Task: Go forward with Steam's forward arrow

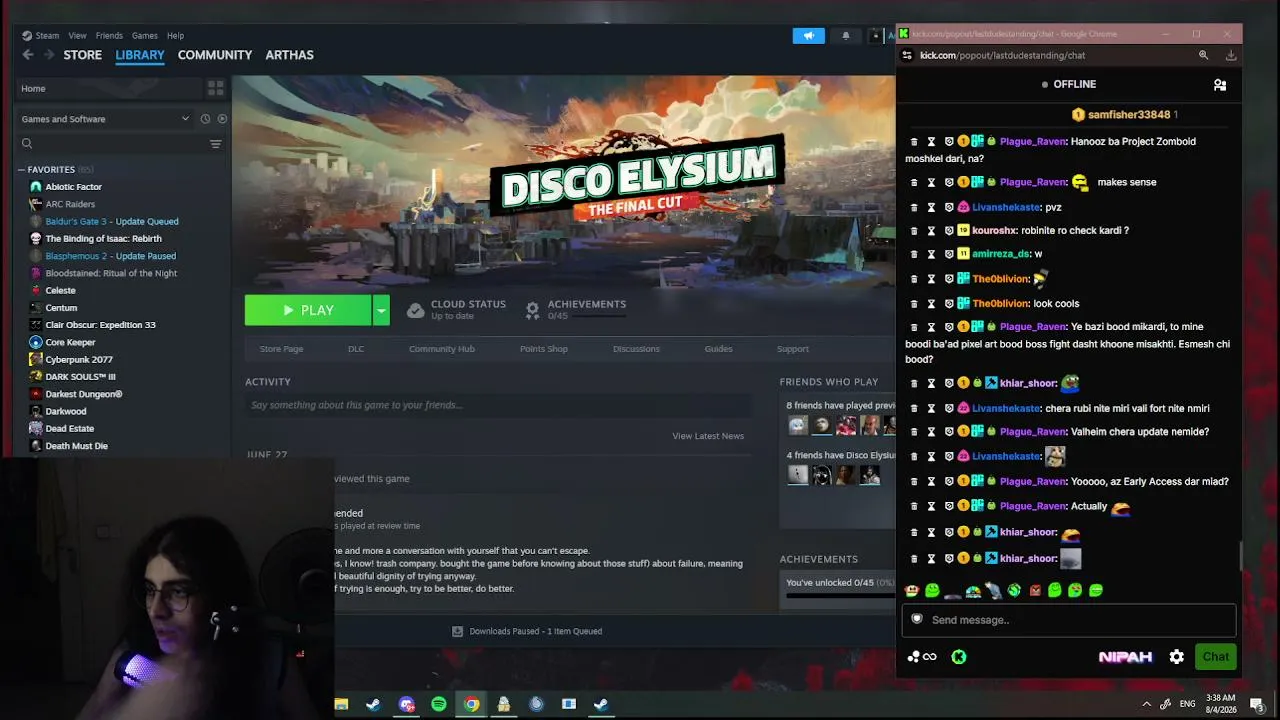Action: [48, 55]
